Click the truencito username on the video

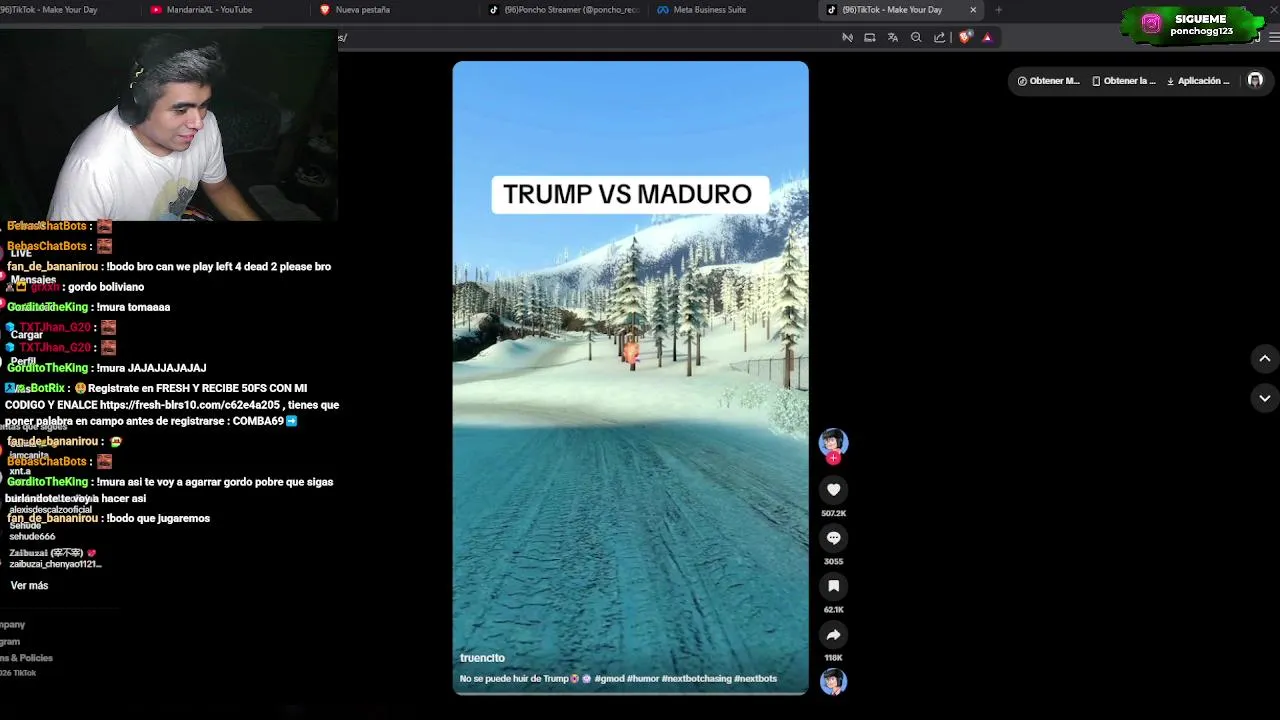click(482, 658)
